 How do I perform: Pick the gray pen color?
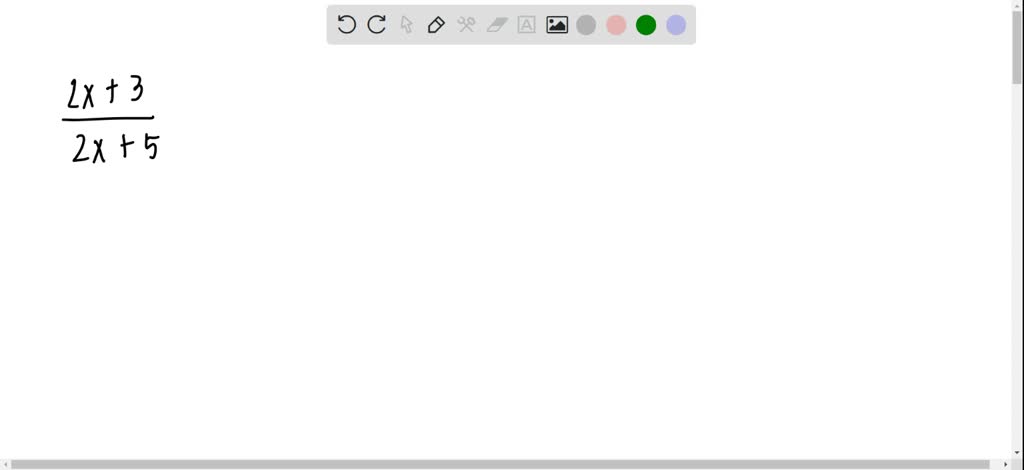coord(586,25)
